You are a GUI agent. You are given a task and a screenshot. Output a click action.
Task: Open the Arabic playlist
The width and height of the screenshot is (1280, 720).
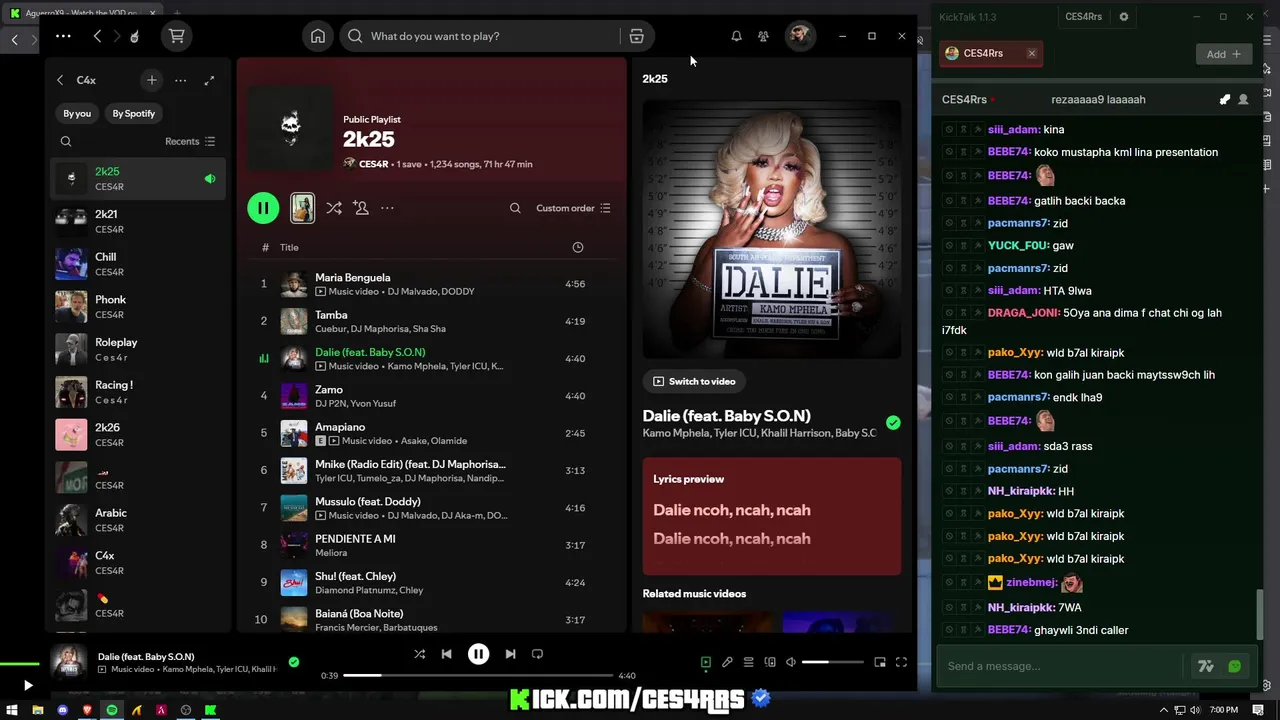pos(139,520)
